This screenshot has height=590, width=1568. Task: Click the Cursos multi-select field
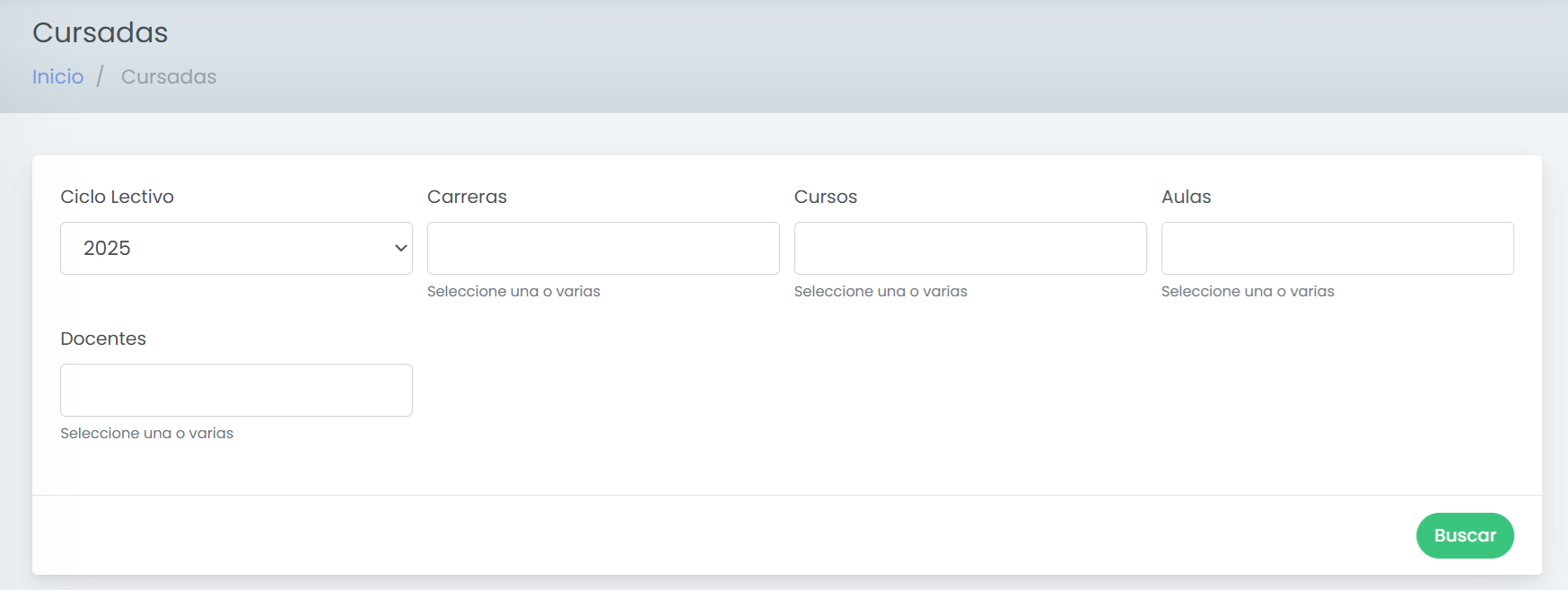[970, 248]
